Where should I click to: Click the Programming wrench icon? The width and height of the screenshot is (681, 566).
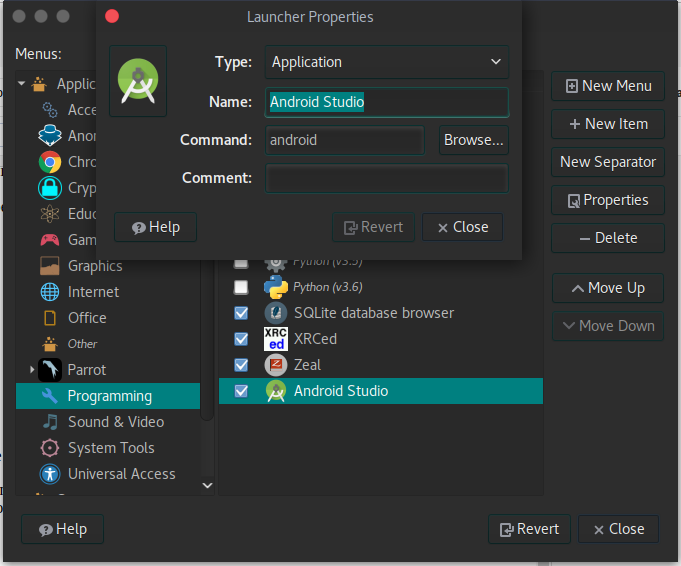click(x=50, y=396)
